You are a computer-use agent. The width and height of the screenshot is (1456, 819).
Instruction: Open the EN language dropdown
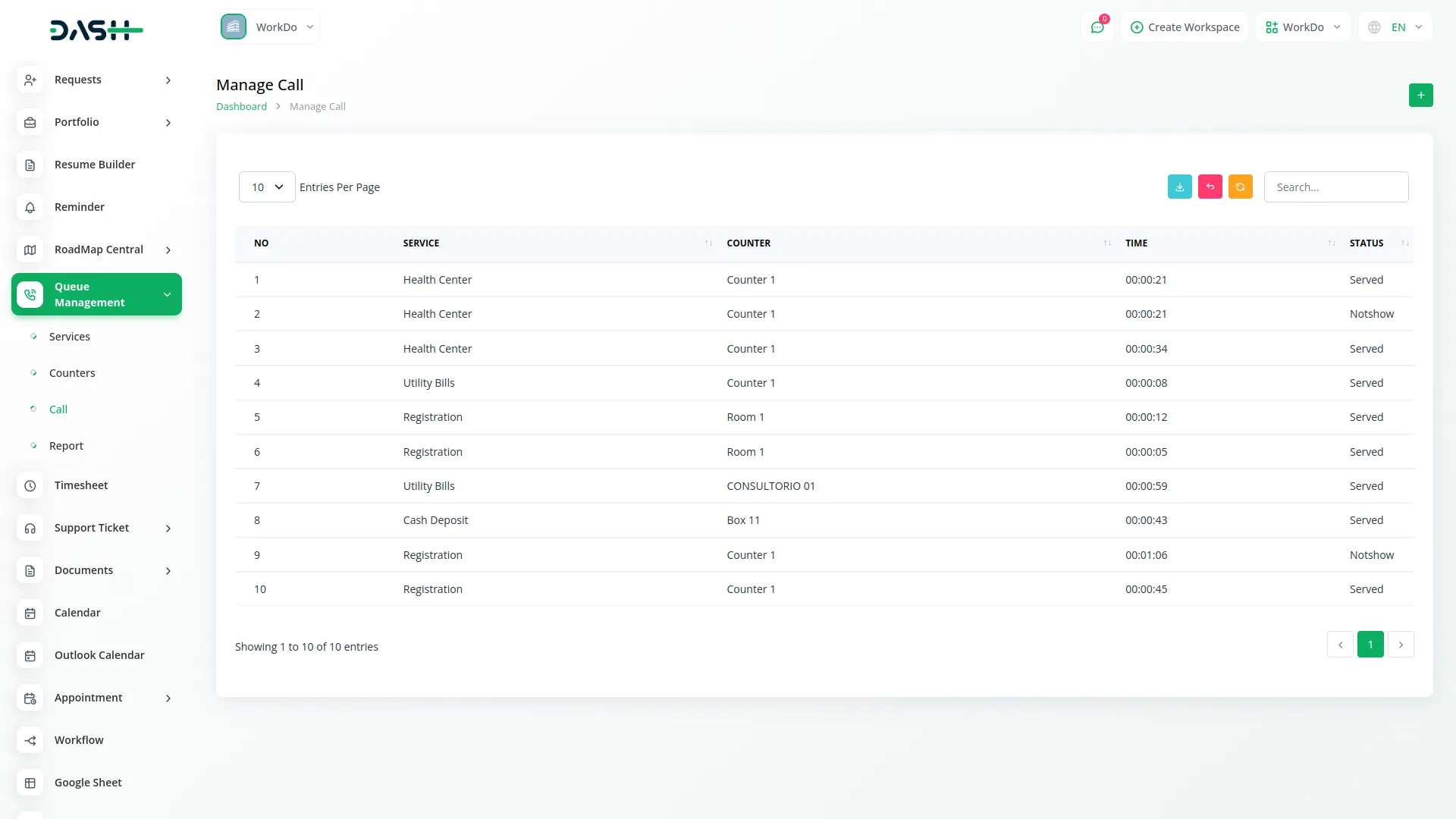pos(1396,27)
